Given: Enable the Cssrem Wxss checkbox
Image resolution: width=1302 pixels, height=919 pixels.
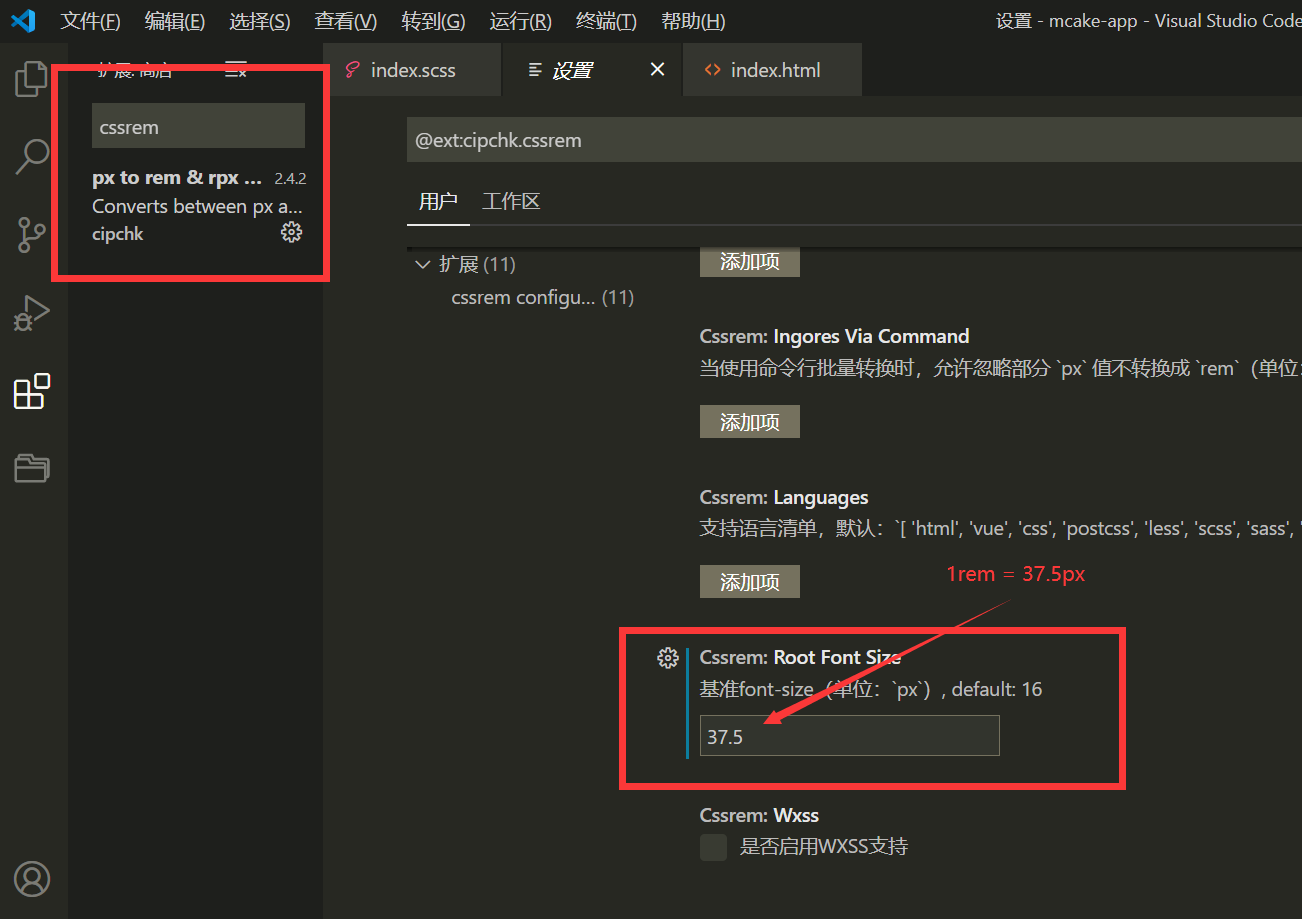Looking at the screenshot, I should (x=713, y=847).
